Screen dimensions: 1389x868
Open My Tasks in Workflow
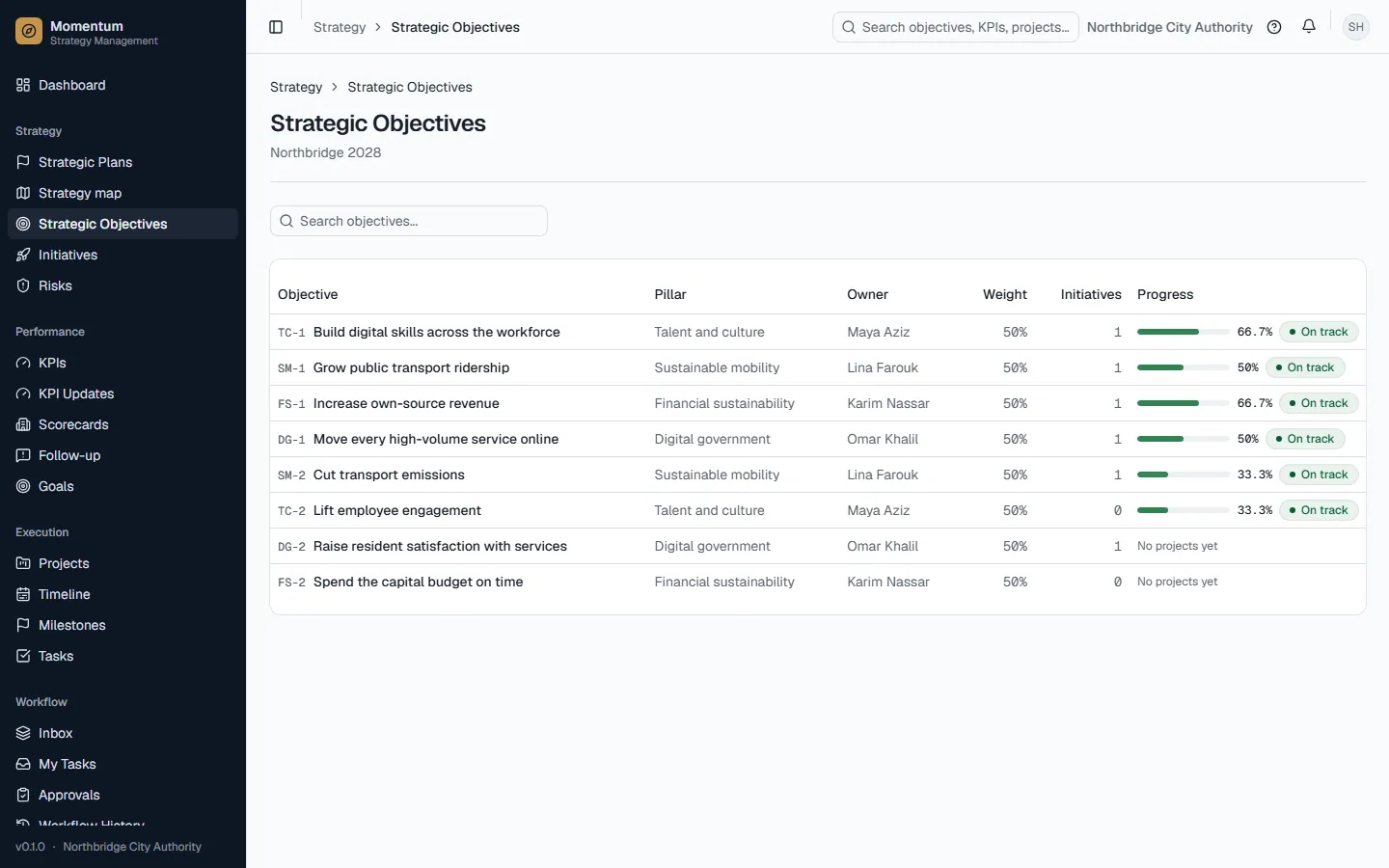pos(123,764)
